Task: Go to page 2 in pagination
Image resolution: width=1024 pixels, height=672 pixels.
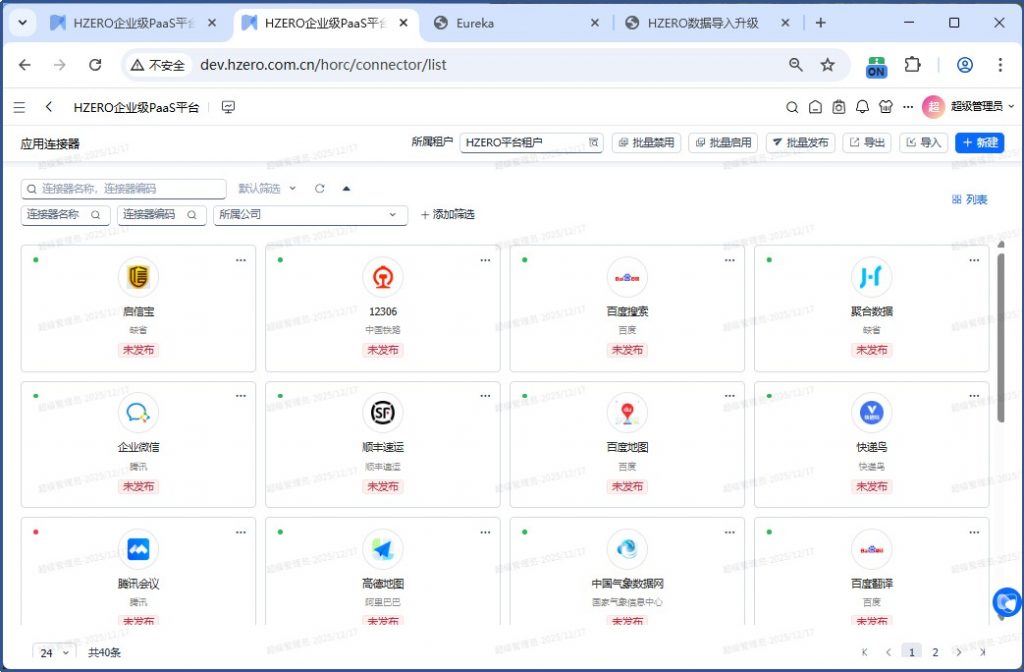Action: coord(935,652)
